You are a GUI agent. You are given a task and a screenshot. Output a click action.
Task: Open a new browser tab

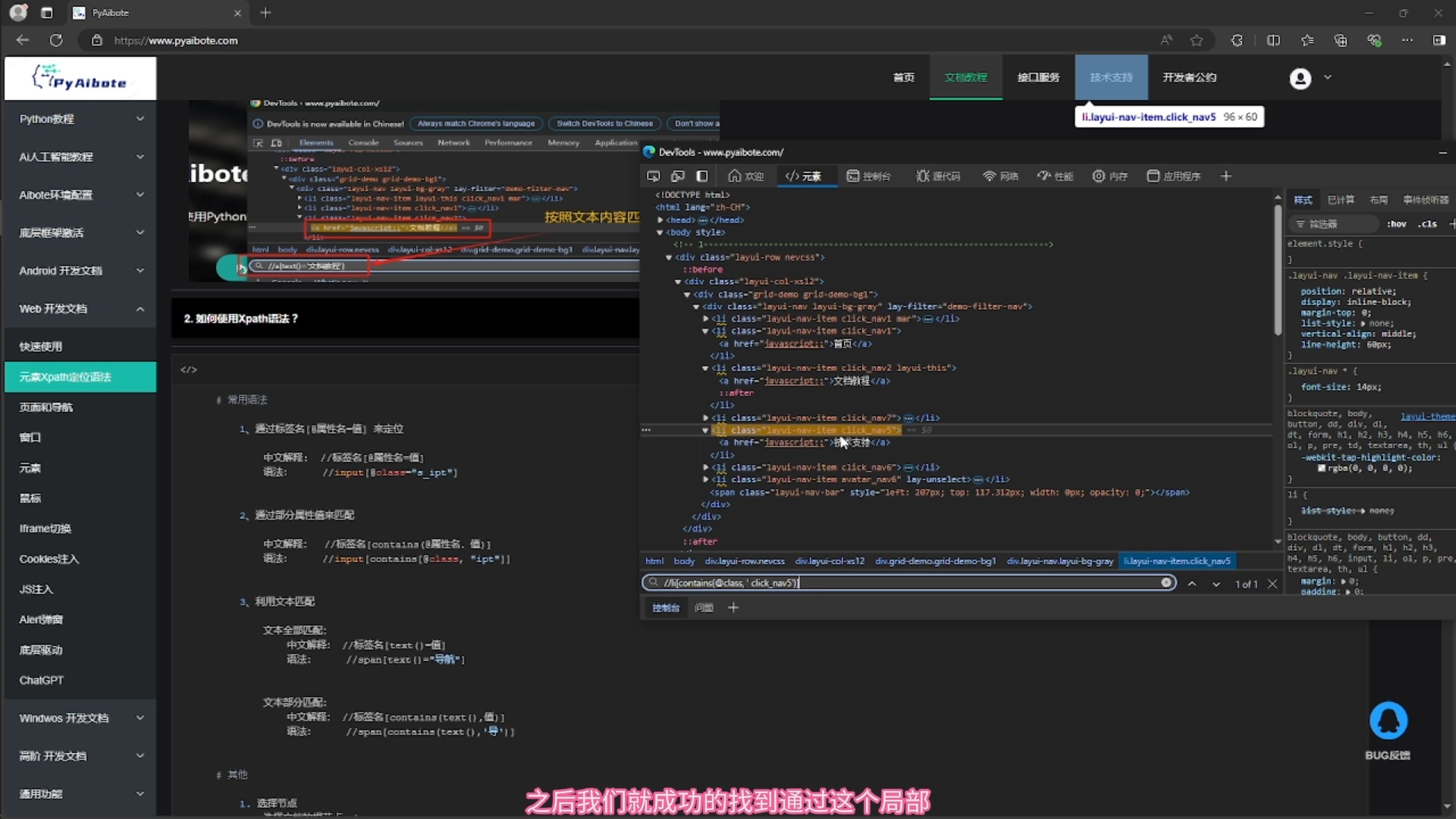click(x=265, y=13)
